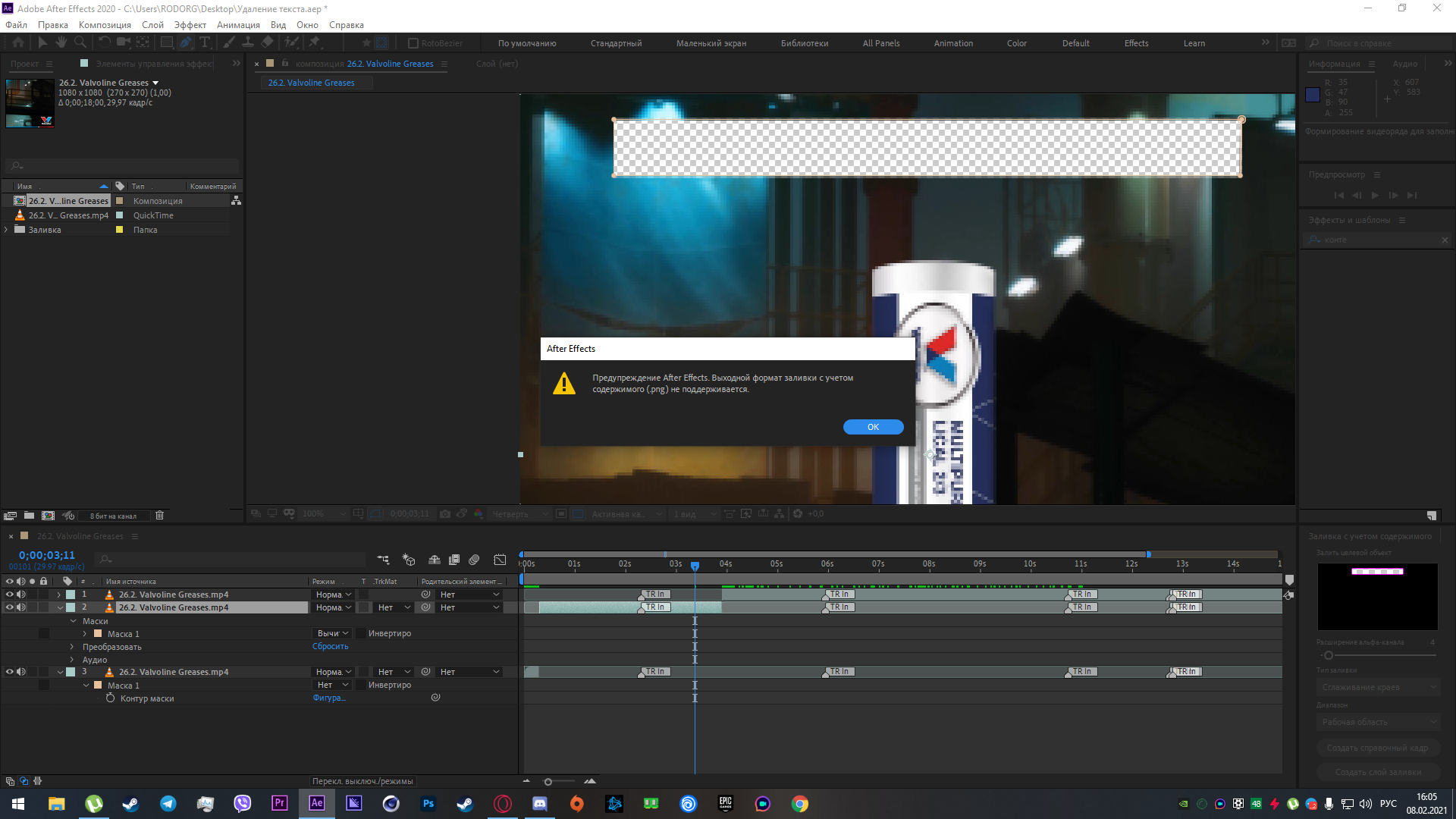The image size is (1456, 819).
Task: Open the Файл menu
Action: [x=16, y=25]
